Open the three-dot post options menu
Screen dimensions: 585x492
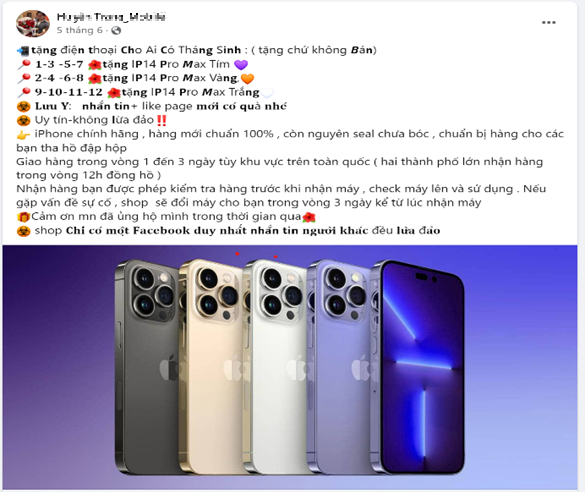[x=548, y=22]
